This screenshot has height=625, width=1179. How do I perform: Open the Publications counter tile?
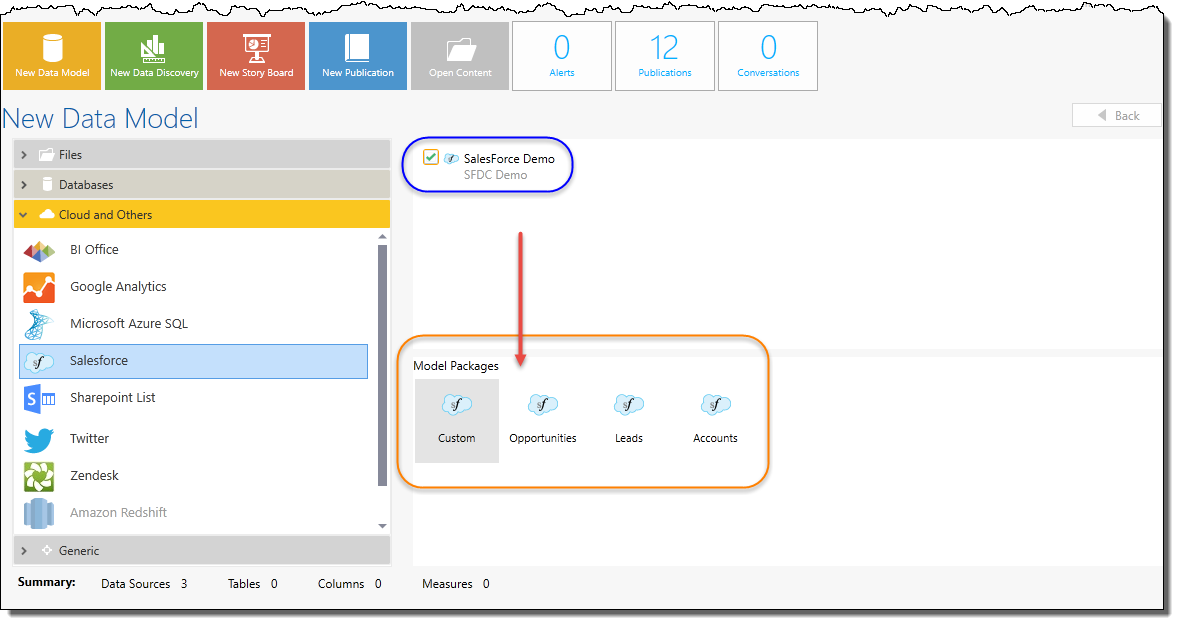pyautogui.click(x=665, y=56)
